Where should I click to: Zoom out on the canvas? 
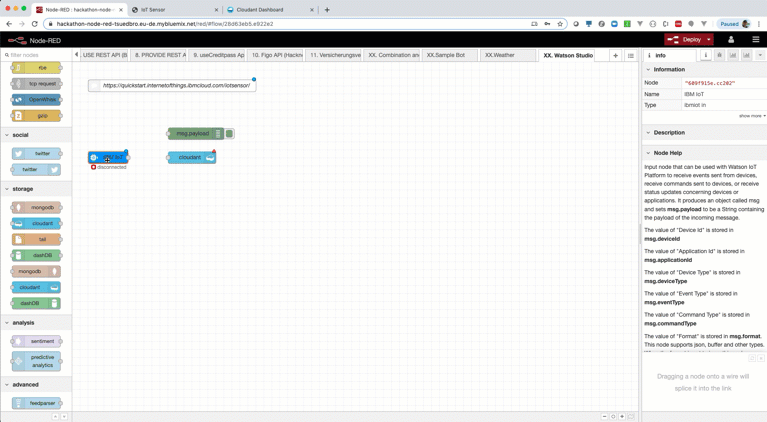click(x=605, y=416)
